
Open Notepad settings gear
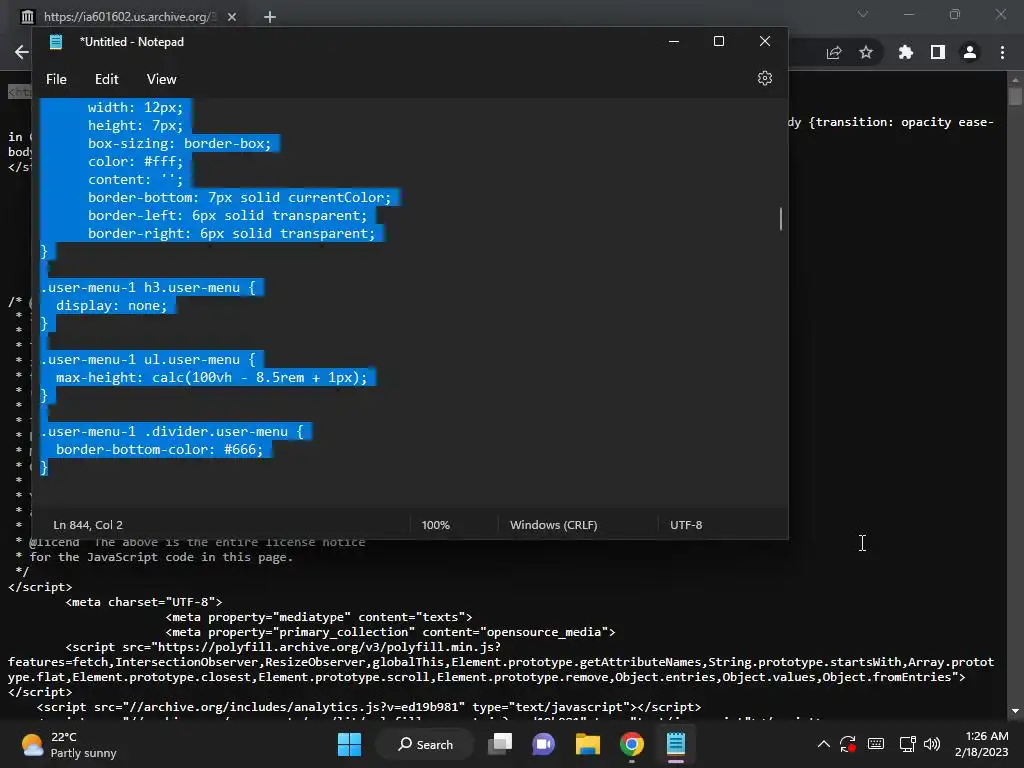[765, 78]
